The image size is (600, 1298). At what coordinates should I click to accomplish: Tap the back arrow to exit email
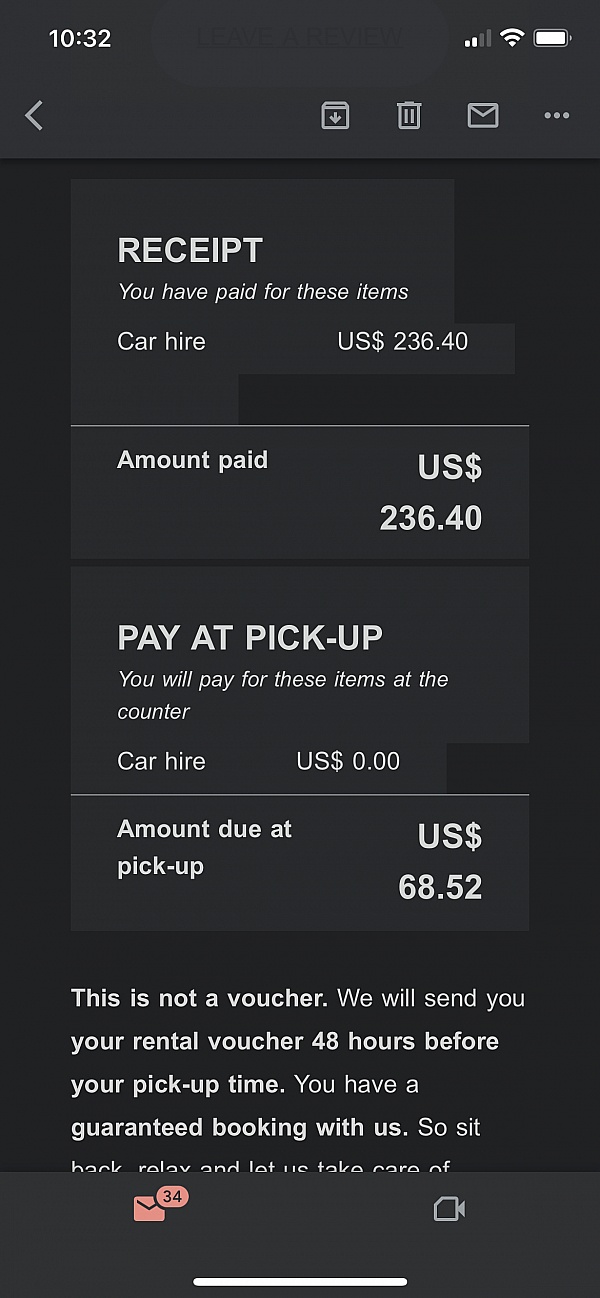(x=34, y=116)
